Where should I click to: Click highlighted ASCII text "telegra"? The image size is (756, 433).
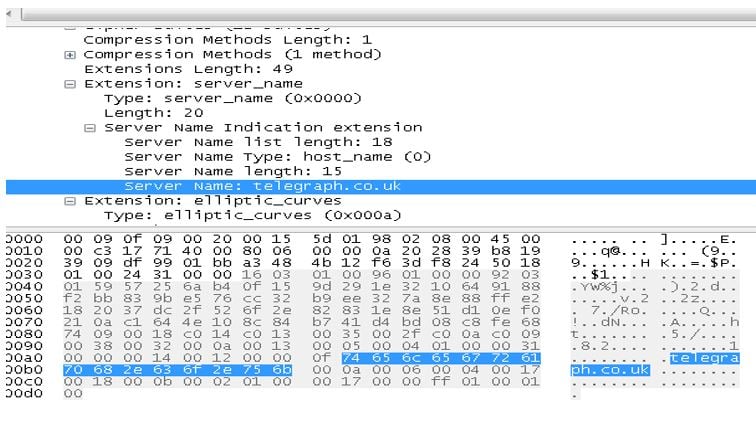click(704, 358)
